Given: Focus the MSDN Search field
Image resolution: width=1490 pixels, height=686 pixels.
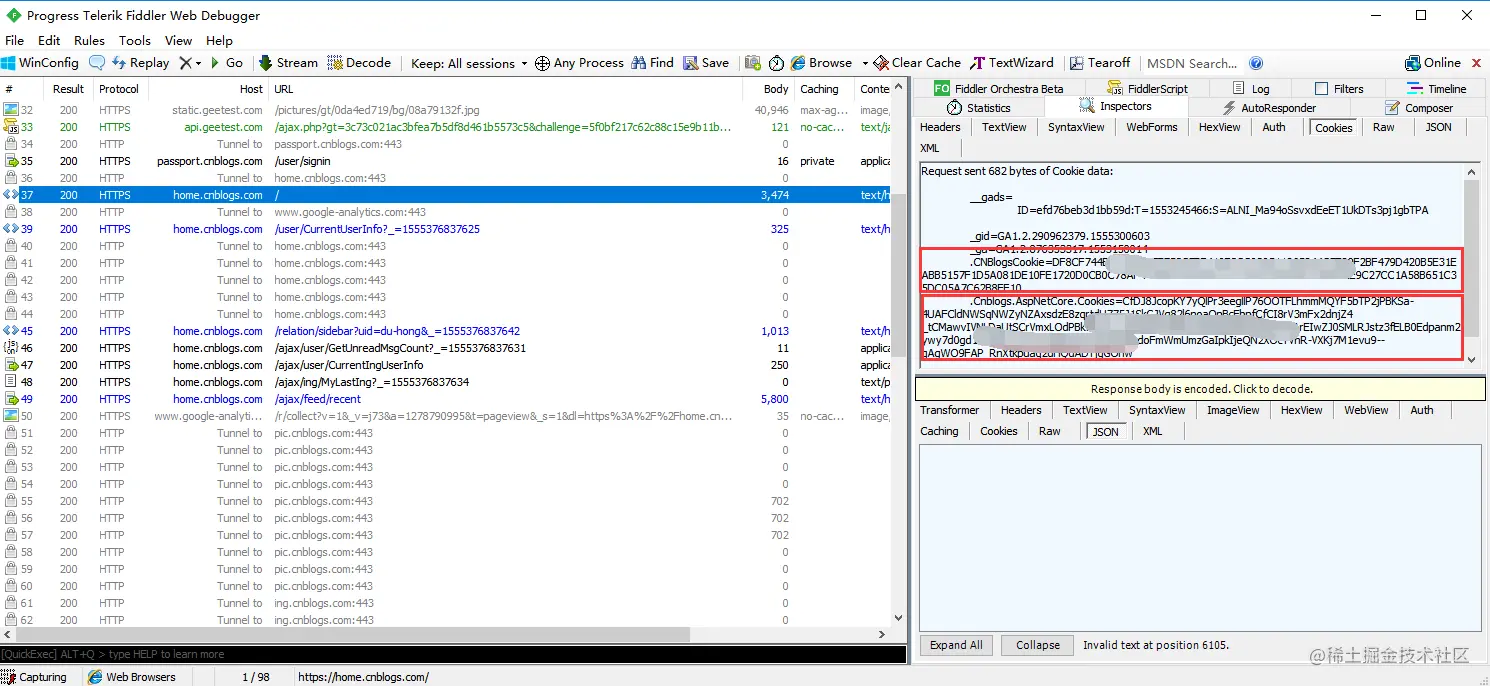Looking at the screenshot, I should point(1192,63).
